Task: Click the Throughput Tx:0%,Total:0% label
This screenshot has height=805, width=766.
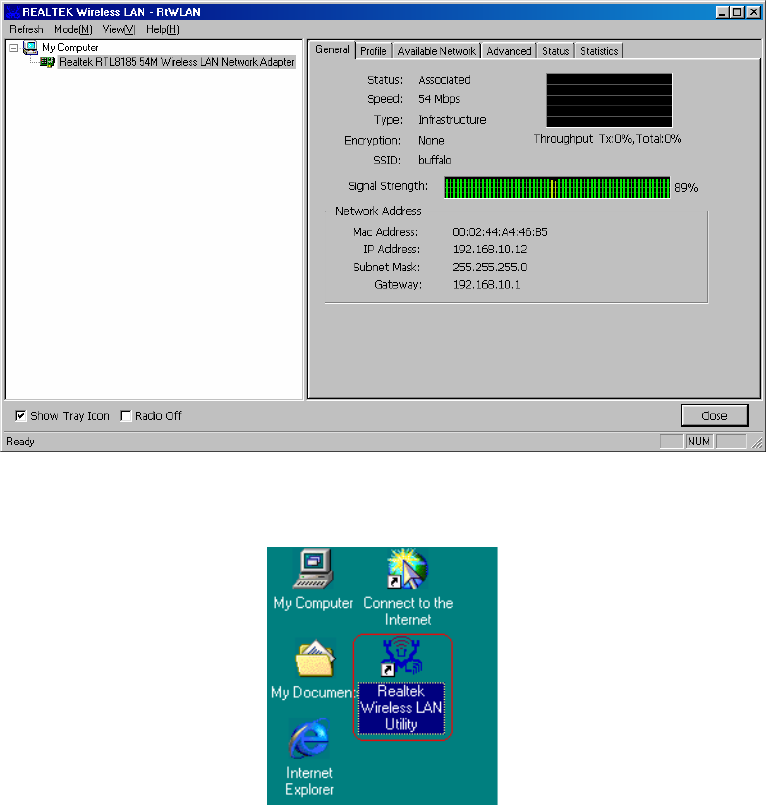Action: [x=607, y=139]
